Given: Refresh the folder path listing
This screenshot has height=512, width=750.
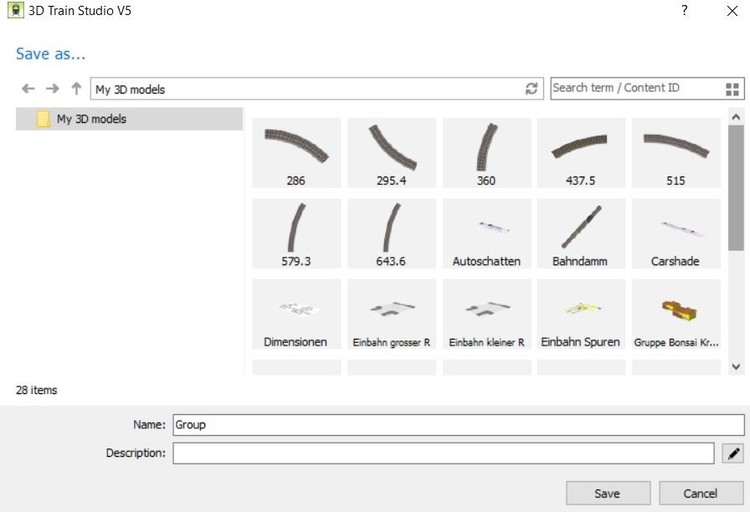Looking at the screenshot, I should click(531, 89).
